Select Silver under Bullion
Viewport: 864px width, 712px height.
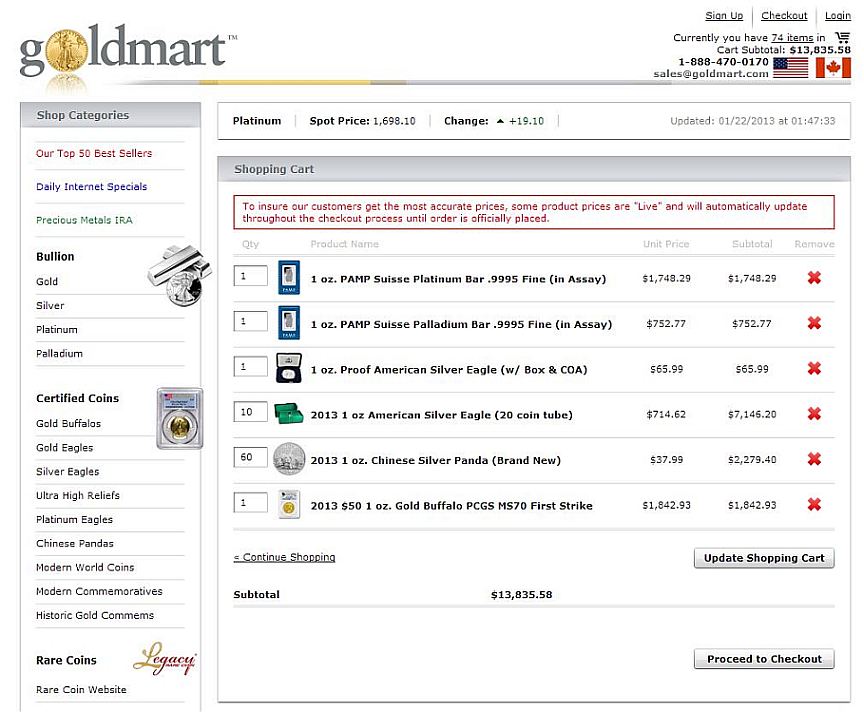[50, 305]
